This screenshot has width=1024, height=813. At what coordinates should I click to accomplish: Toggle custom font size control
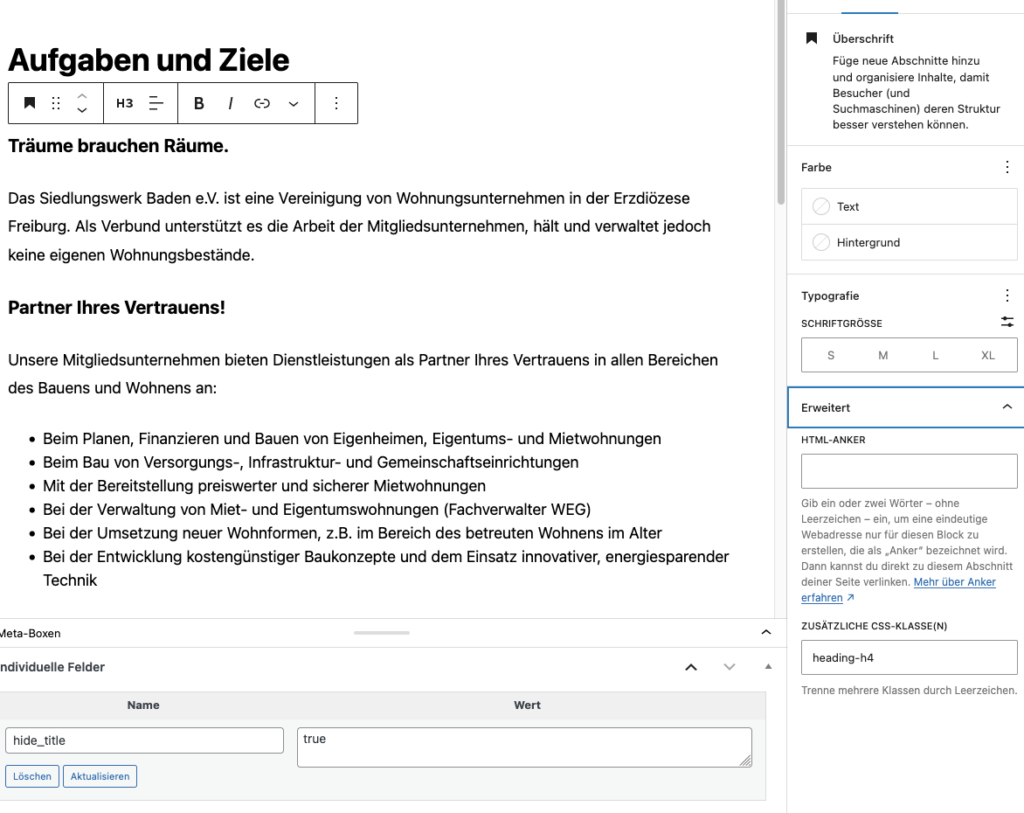1006,322
